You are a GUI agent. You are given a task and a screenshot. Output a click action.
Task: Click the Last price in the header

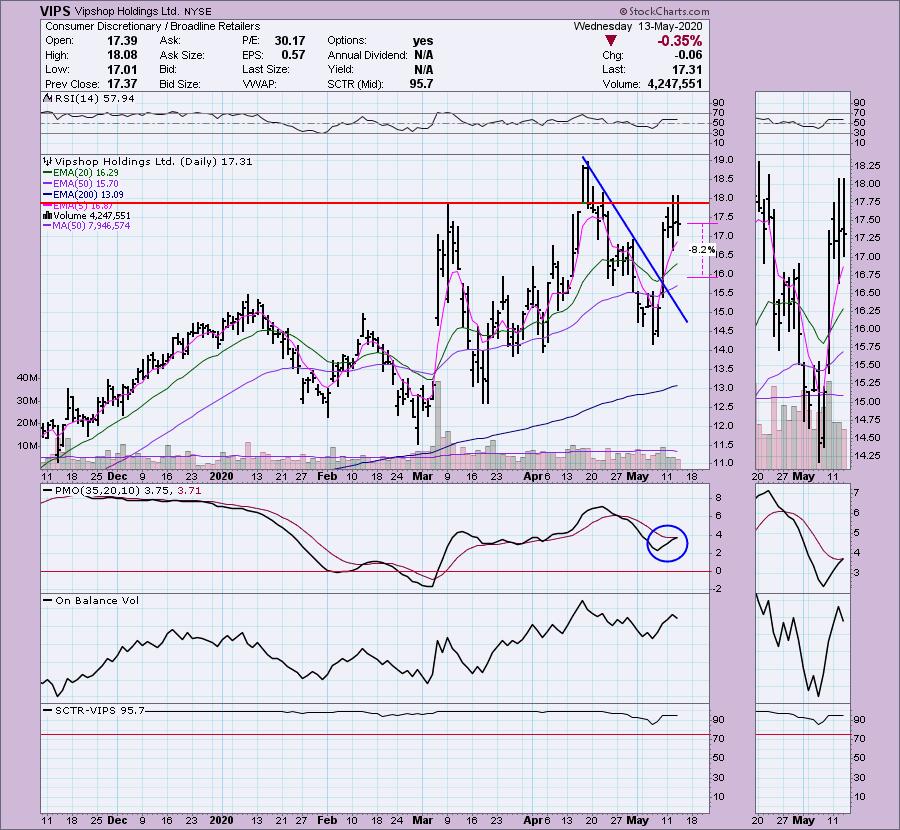[687, 69]
